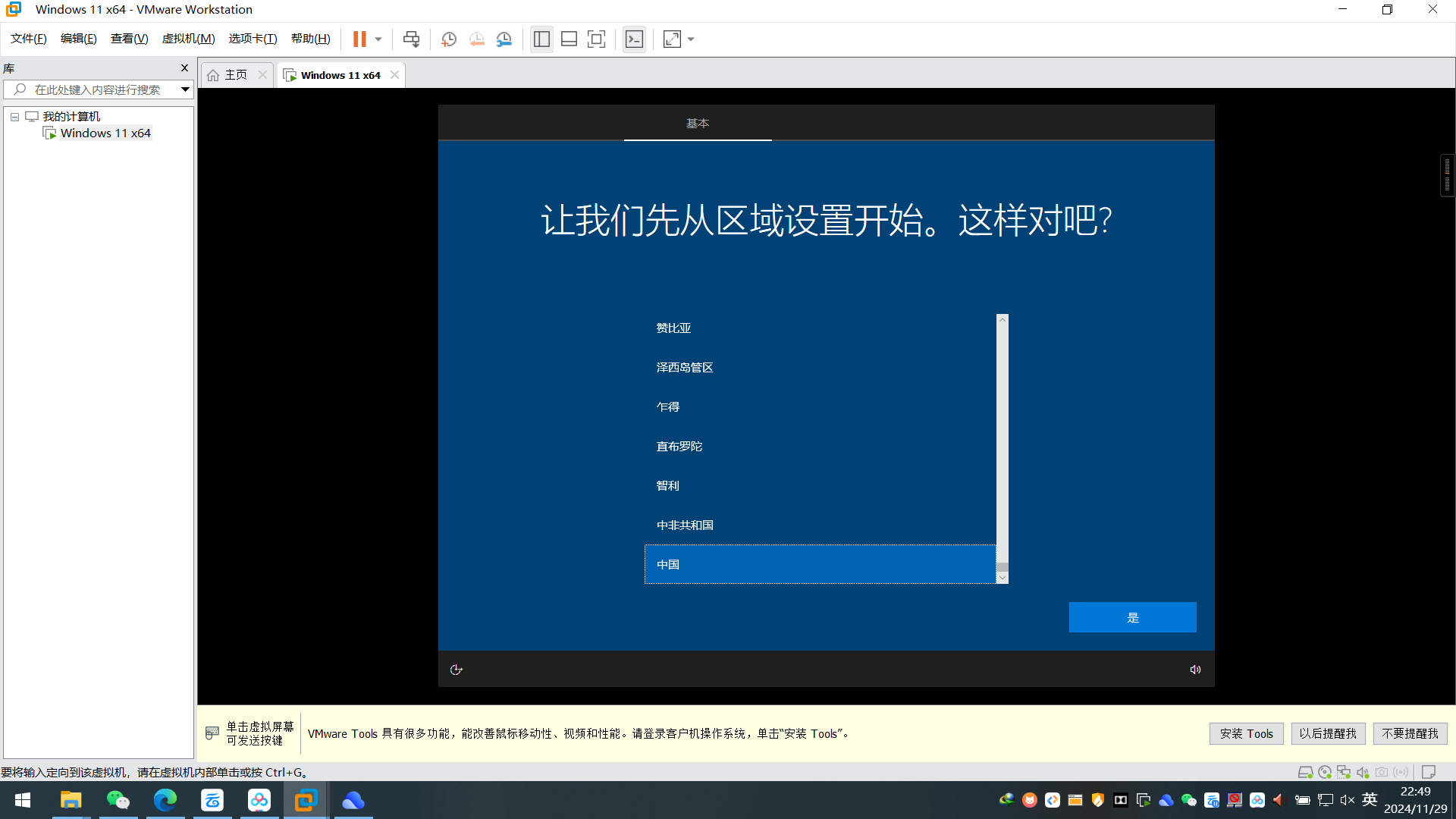Viewport: 1456px width, 819px height.
Task: Toggle the library sidebar view
Action: tap(541, 39)
